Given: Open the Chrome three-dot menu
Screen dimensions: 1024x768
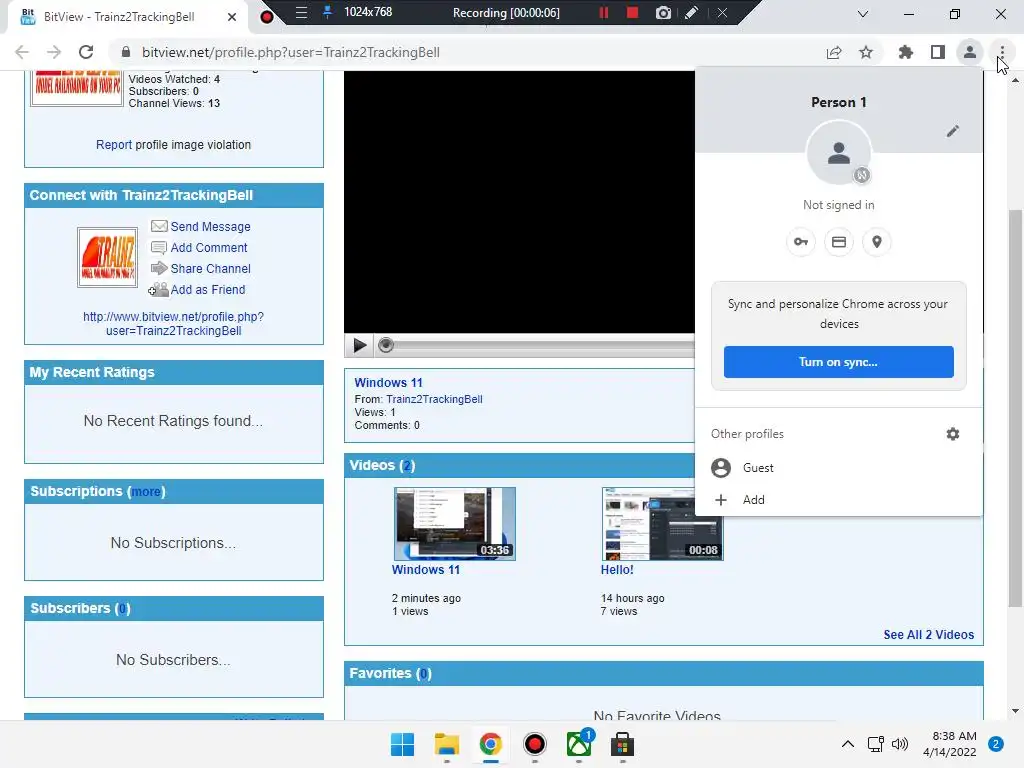Looking at the screenshot, I should [1002, 52].
